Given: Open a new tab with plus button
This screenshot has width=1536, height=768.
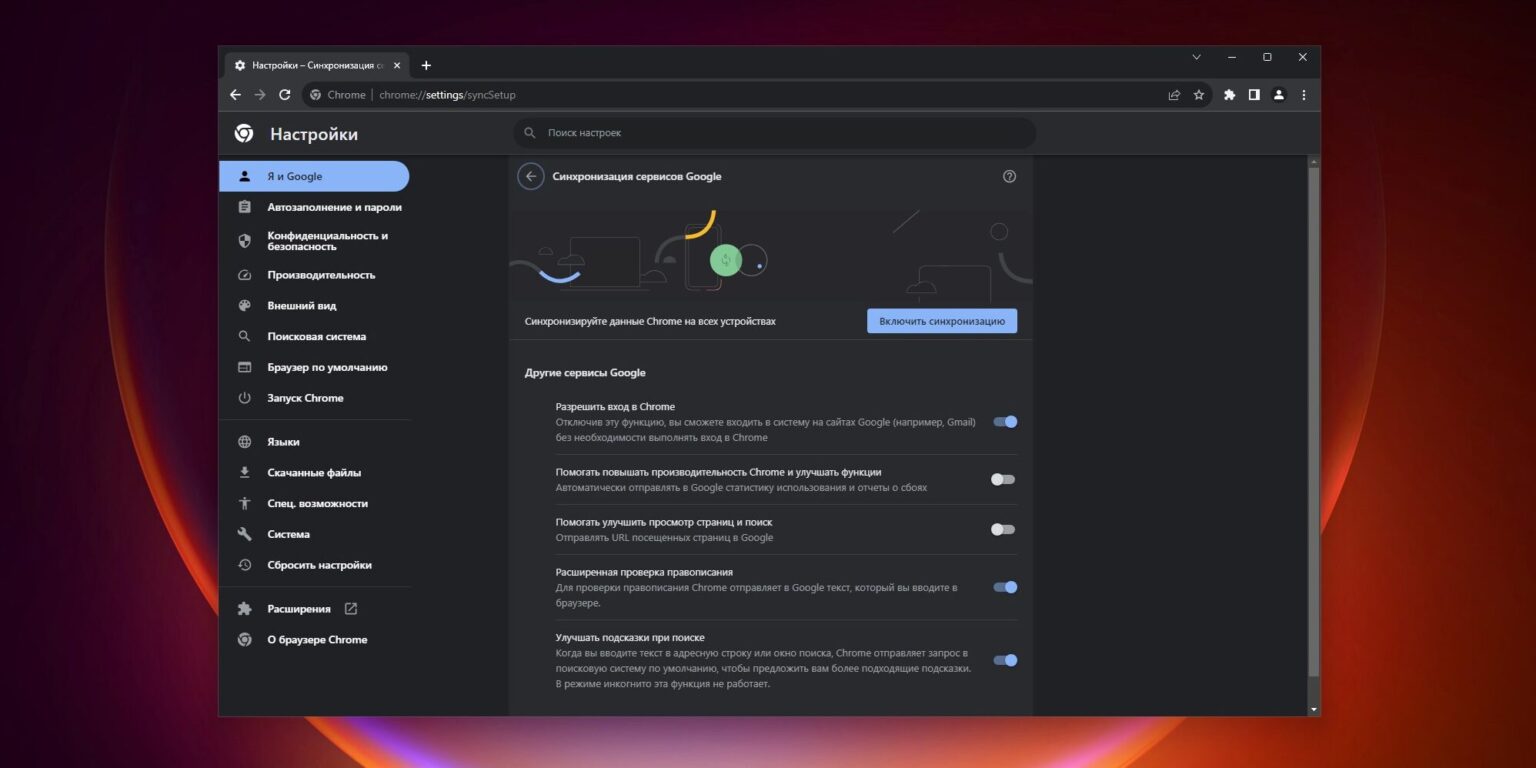Looking at the screenshot, I should (x=426, y=65).
